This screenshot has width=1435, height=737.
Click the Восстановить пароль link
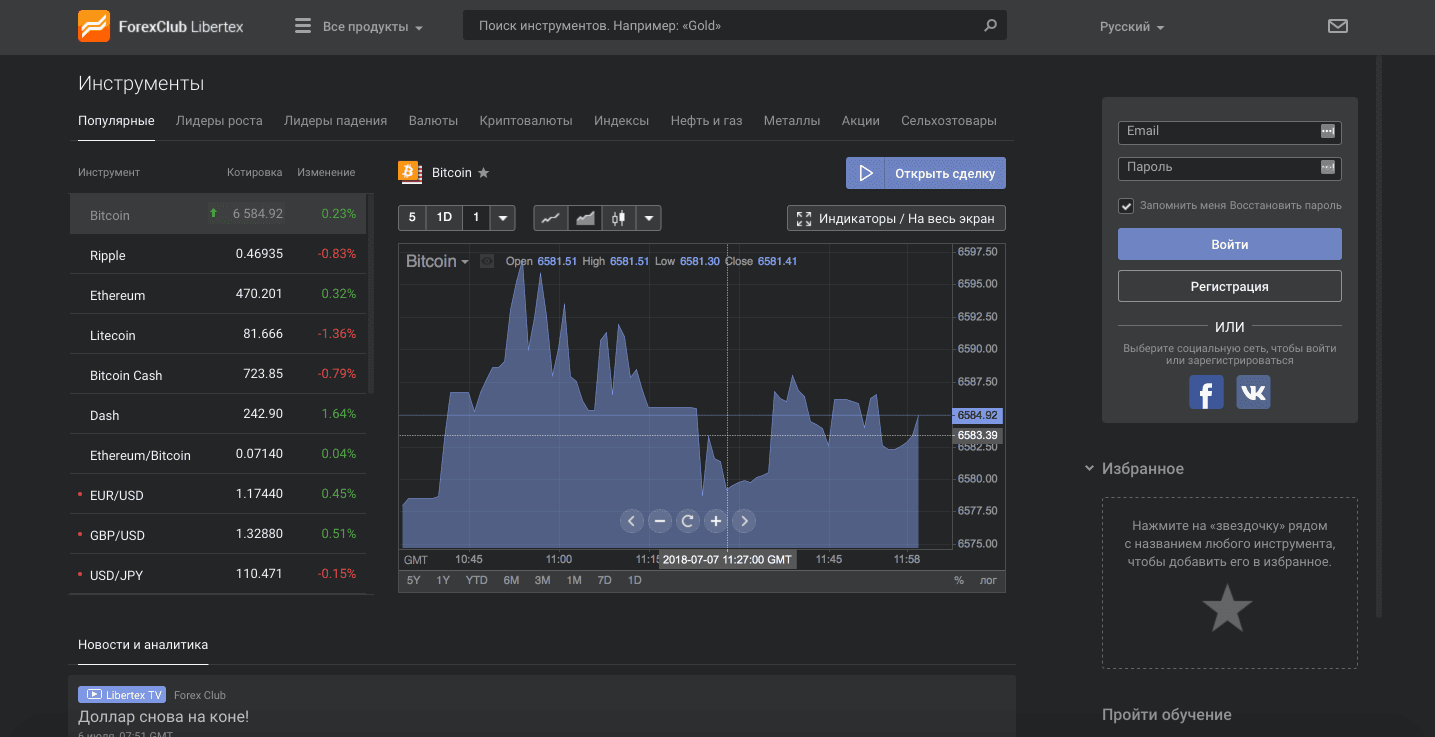(x=1287, y=206)
